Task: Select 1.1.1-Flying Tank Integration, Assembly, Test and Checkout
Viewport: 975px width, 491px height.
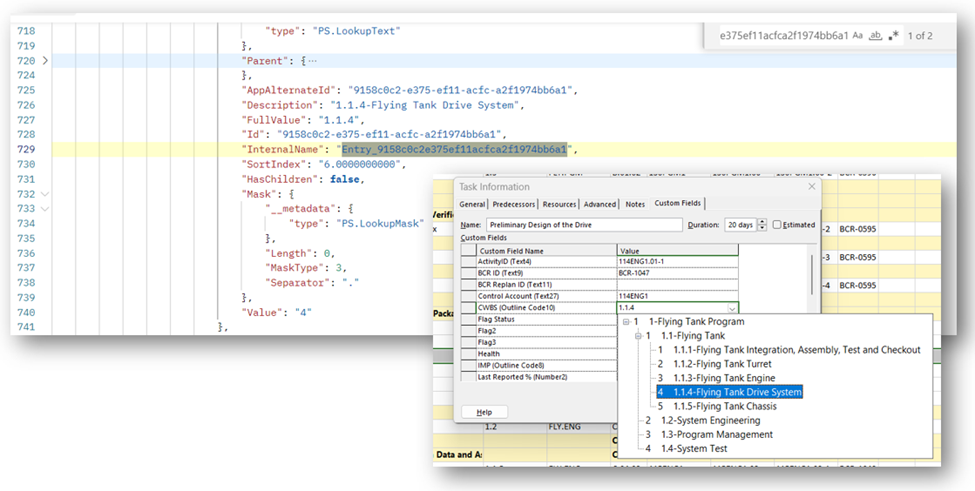Action: click(x=797, y=350)
